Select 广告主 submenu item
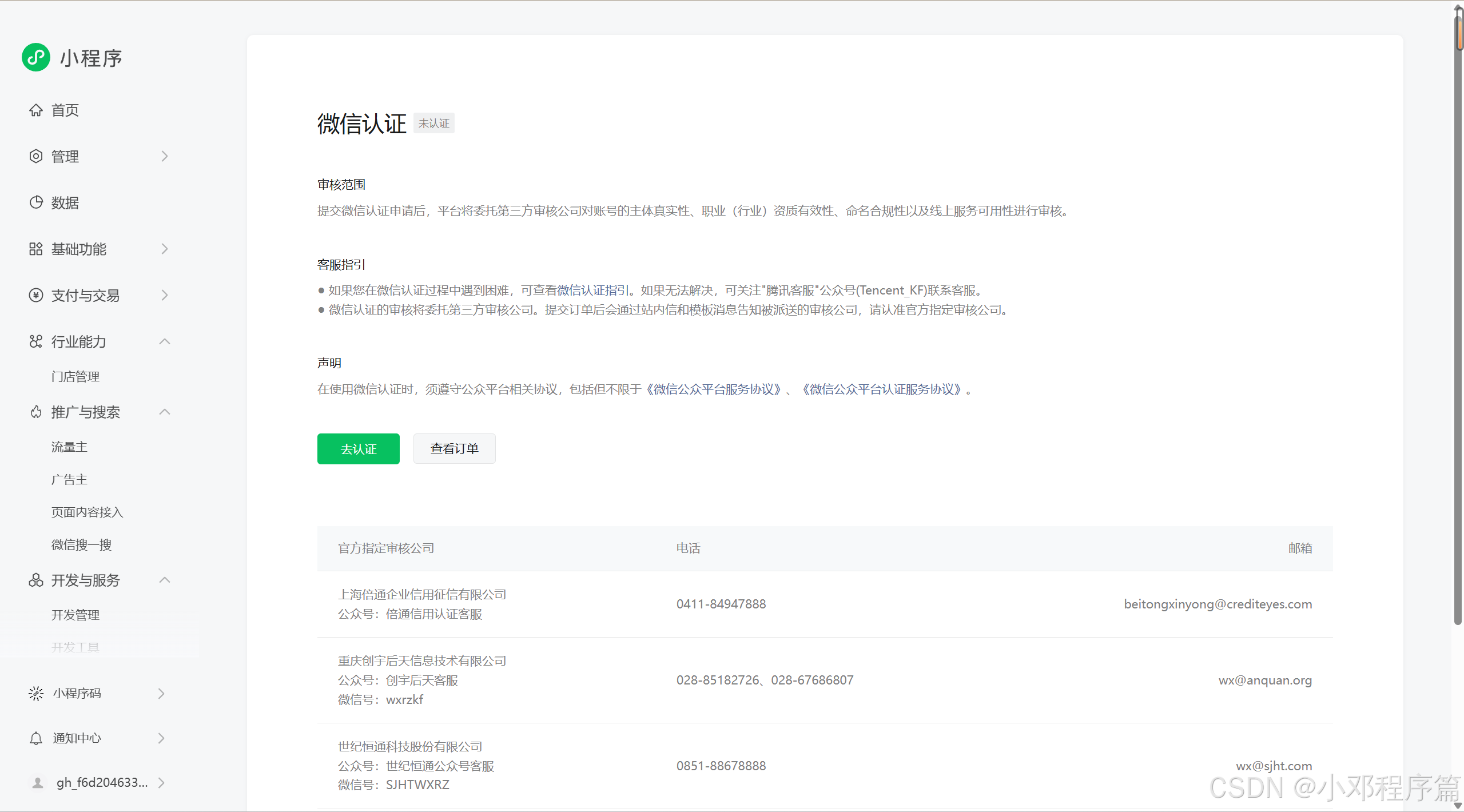 [x=69, y=479]
